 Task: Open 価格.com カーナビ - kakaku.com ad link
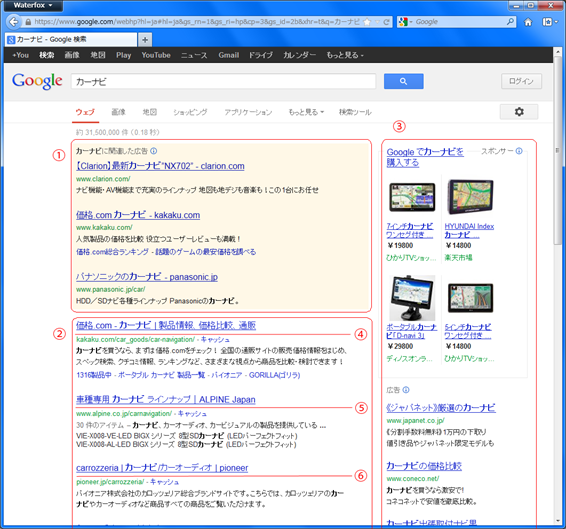point(138,215)
